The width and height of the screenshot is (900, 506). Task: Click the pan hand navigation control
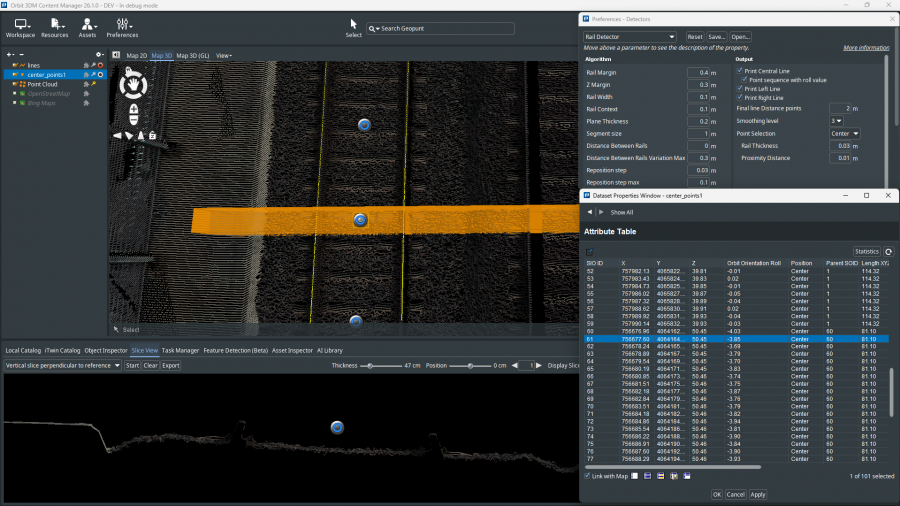click(133, 85)
